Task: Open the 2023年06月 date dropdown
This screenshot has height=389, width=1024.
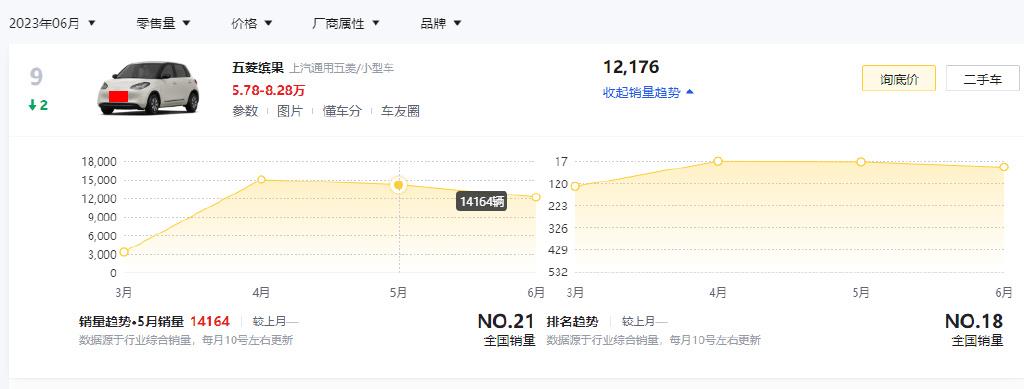Action: point(52,23)
